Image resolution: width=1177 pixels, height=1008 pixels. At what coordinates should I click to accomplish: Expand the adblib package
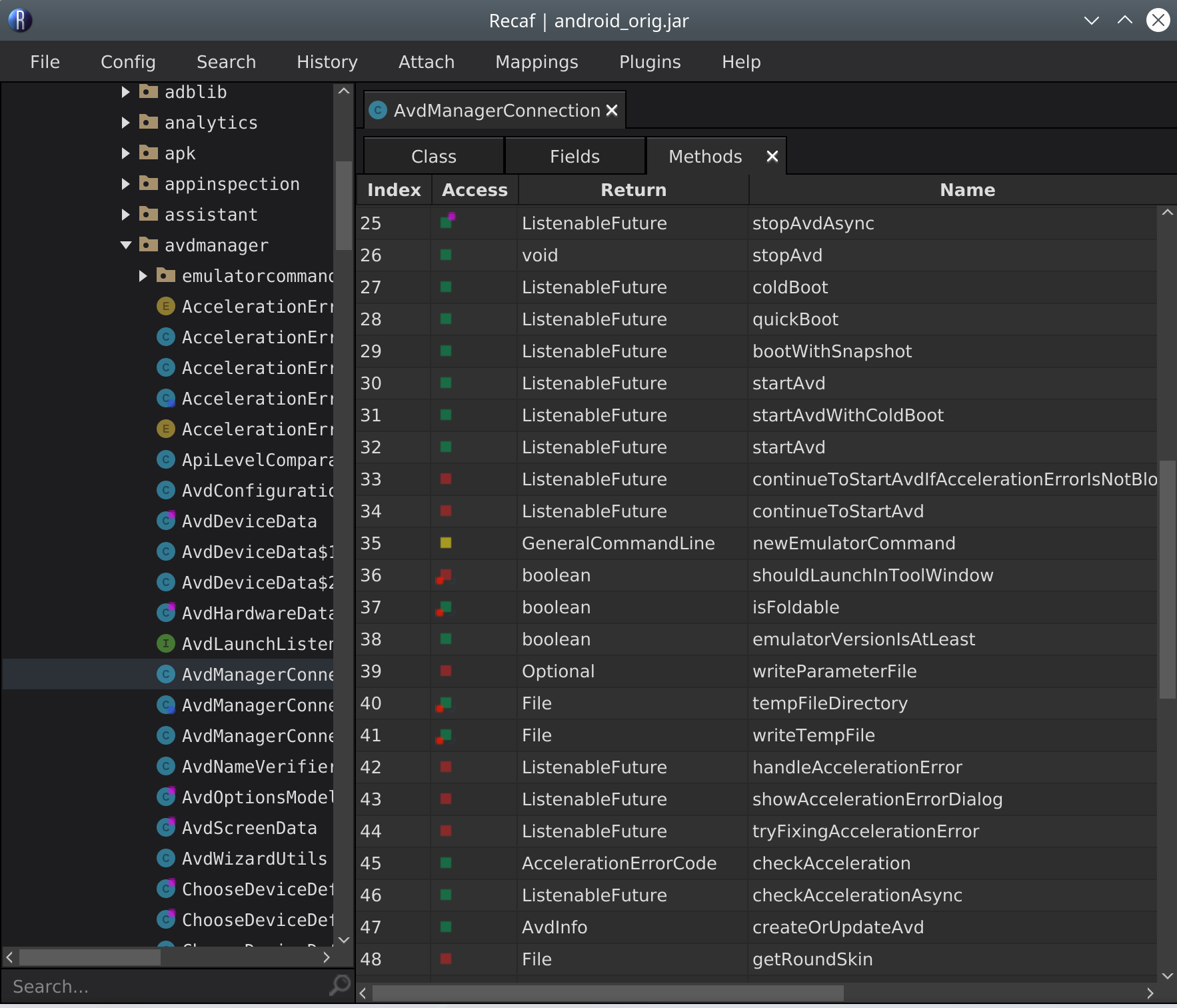click(125, 92)
